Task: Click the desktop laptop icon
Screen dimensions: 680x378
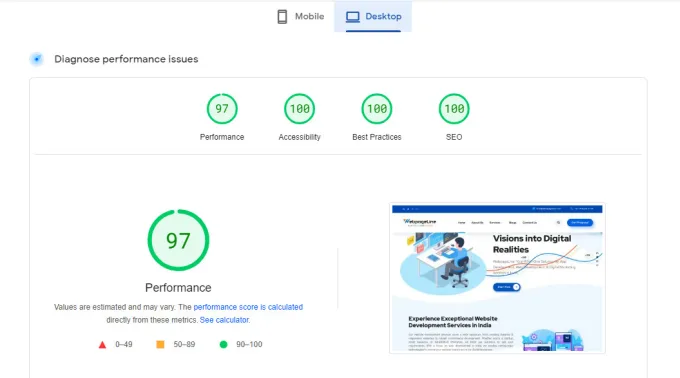Action: pyautogui.click(x=353, y=17)
